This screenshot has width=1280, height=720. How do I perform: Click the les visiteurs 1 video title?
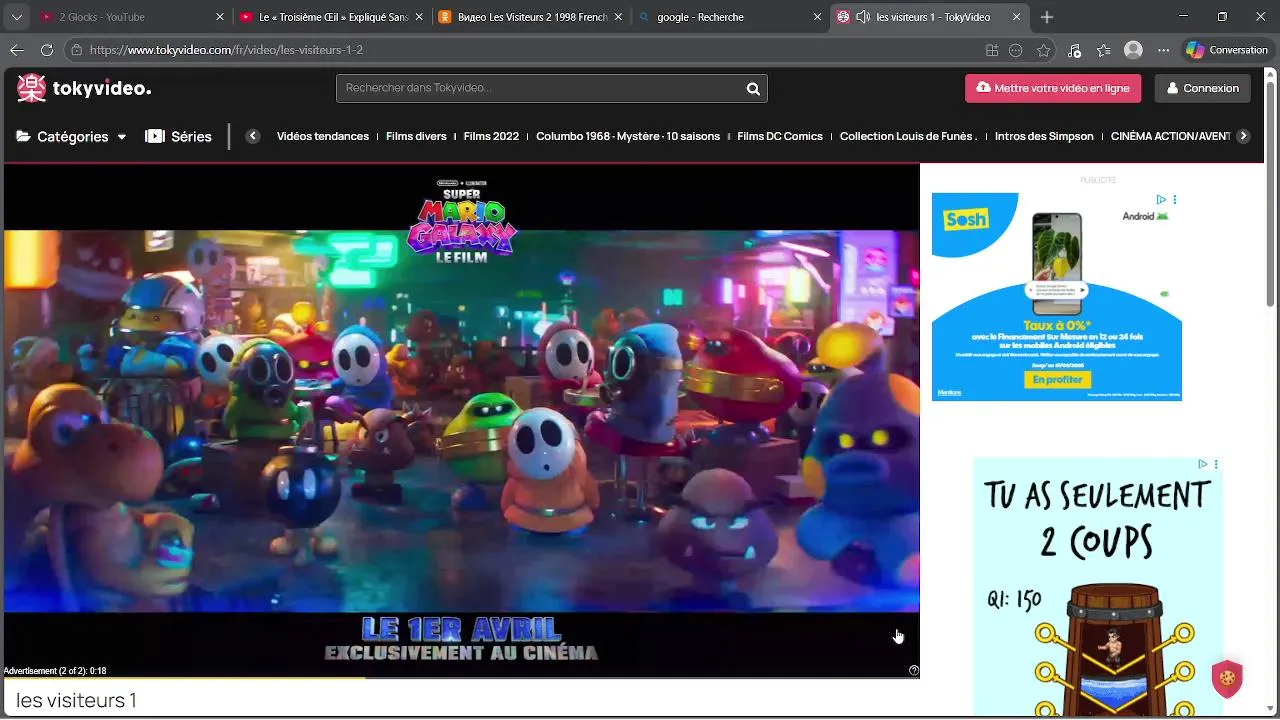coord(76,700)
